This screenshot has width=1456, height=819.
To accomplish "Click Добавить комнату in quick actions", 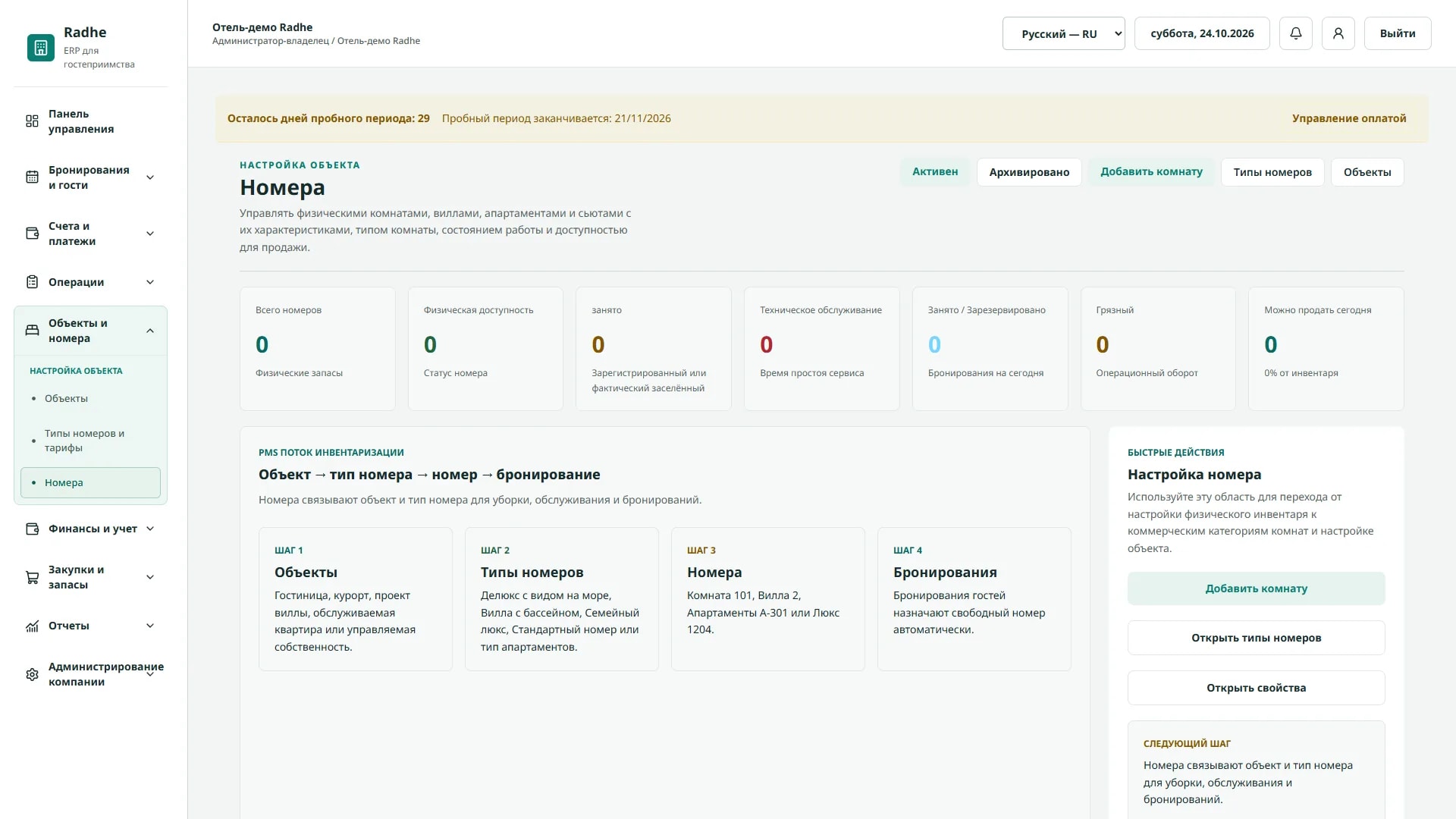I will (x=1256, y=588).
